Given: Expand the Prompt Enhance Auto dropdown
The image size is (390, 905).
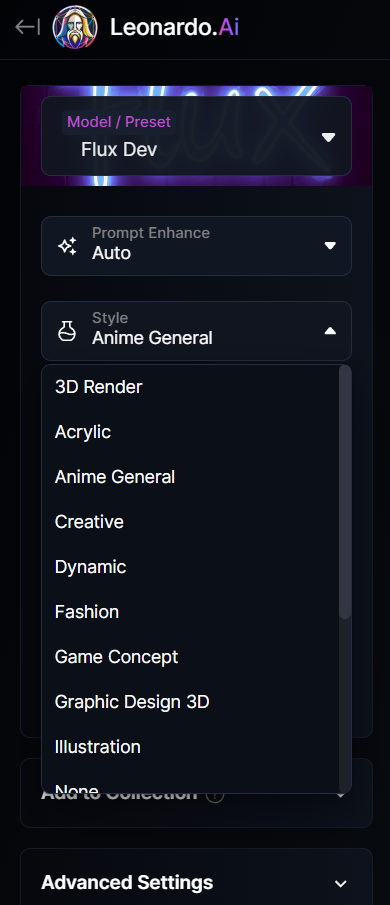Looking at the screenshot, I should coord(196,246).
